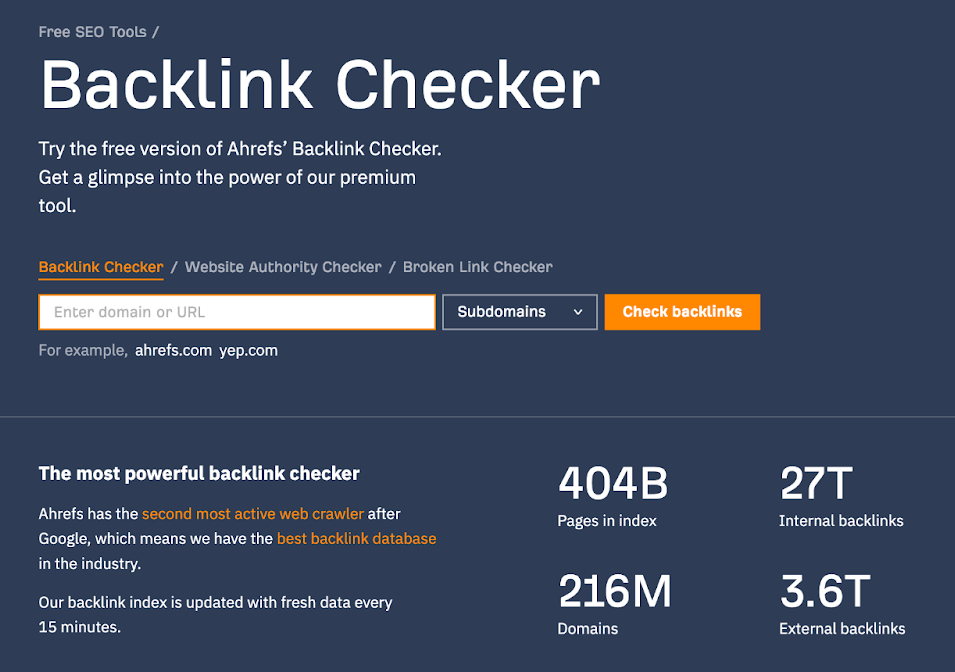Open the best backlink database link
This screenshot has height=672, width=955.
click(x=357, y=538)
